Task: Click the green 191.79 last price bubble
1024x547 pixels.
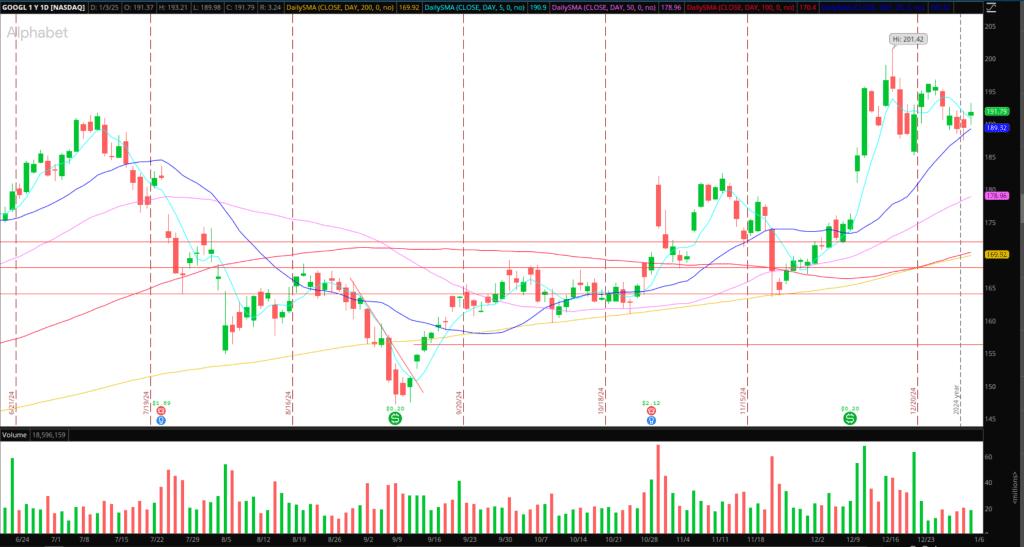Action: (997, 112)
